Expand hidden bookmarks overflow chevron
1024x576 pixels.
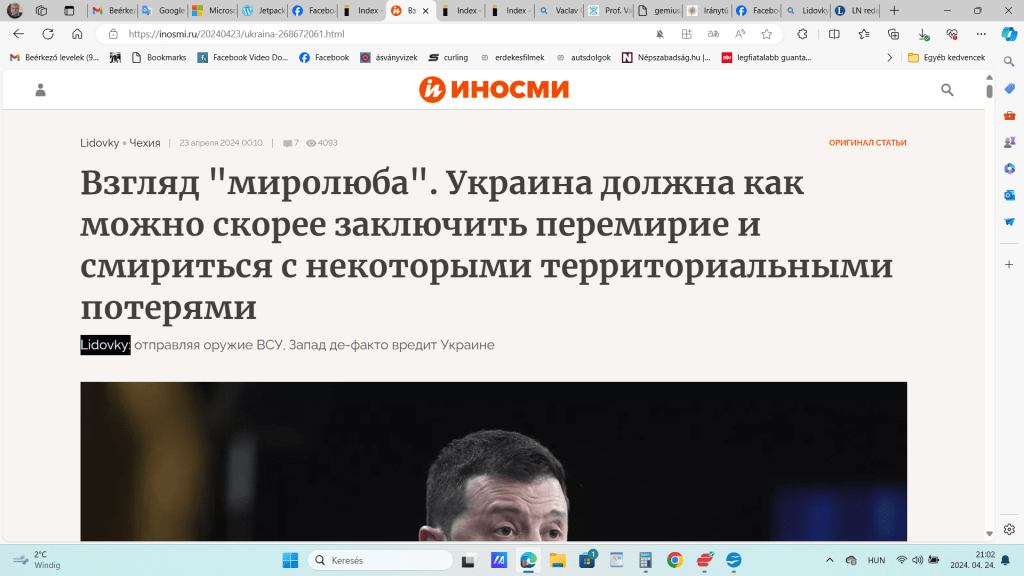[x=889, y=57]
